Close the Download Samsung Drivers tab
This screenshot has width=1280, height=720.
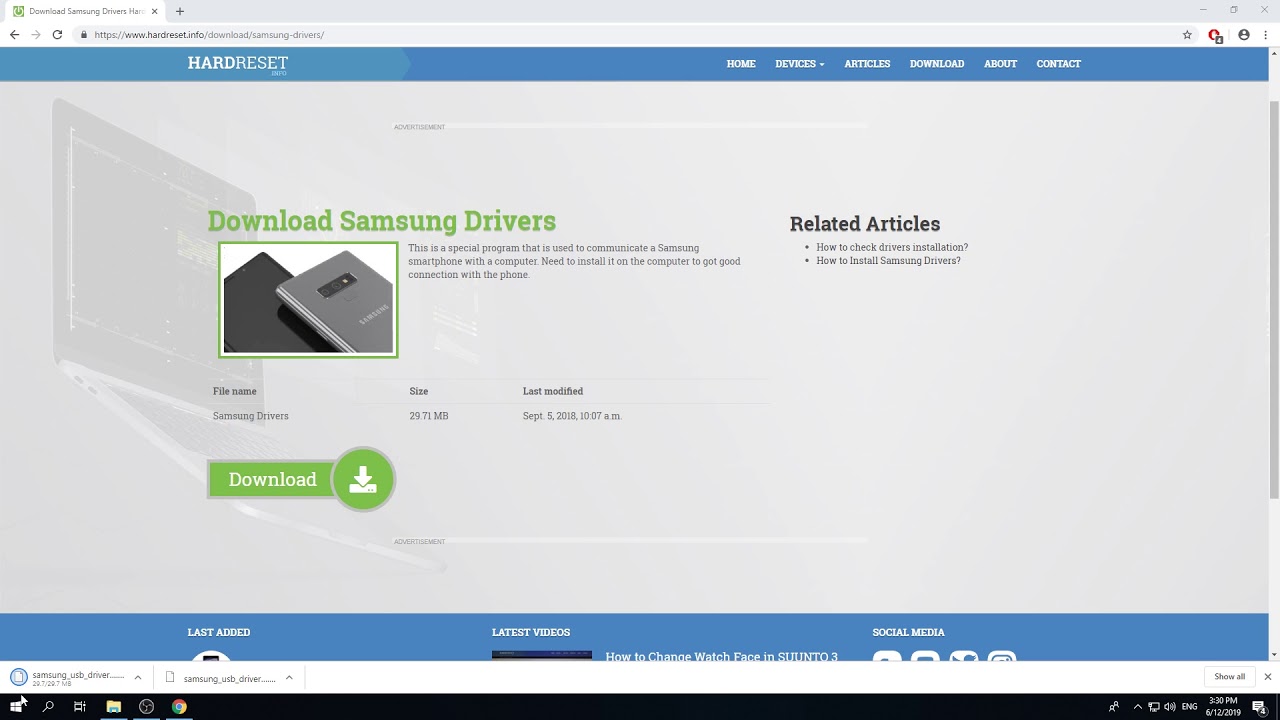(x=155, y=11)
